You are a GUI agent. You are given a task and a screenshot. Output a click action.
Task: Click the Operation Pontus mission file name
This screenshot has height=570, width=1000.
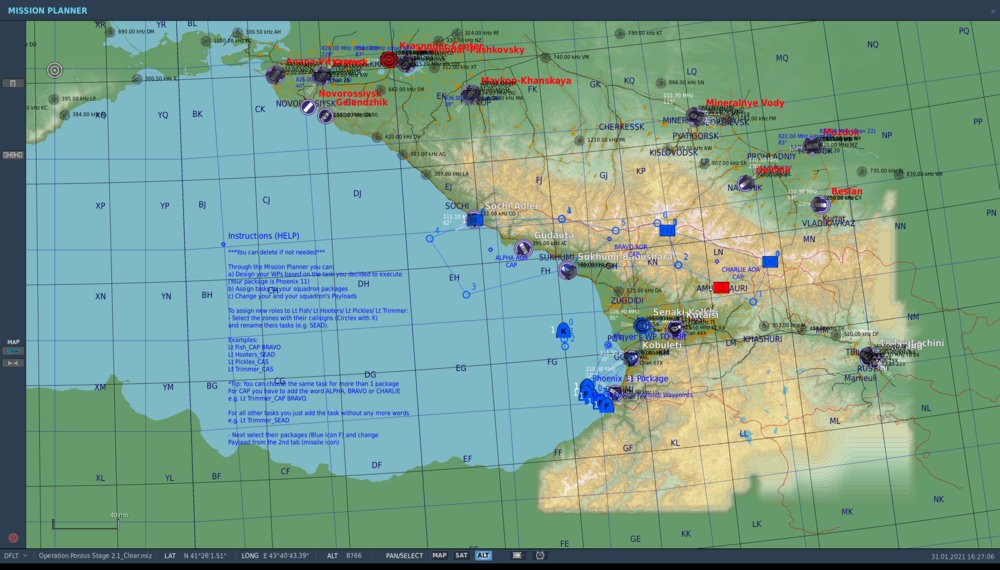click(x=95, y=556)
